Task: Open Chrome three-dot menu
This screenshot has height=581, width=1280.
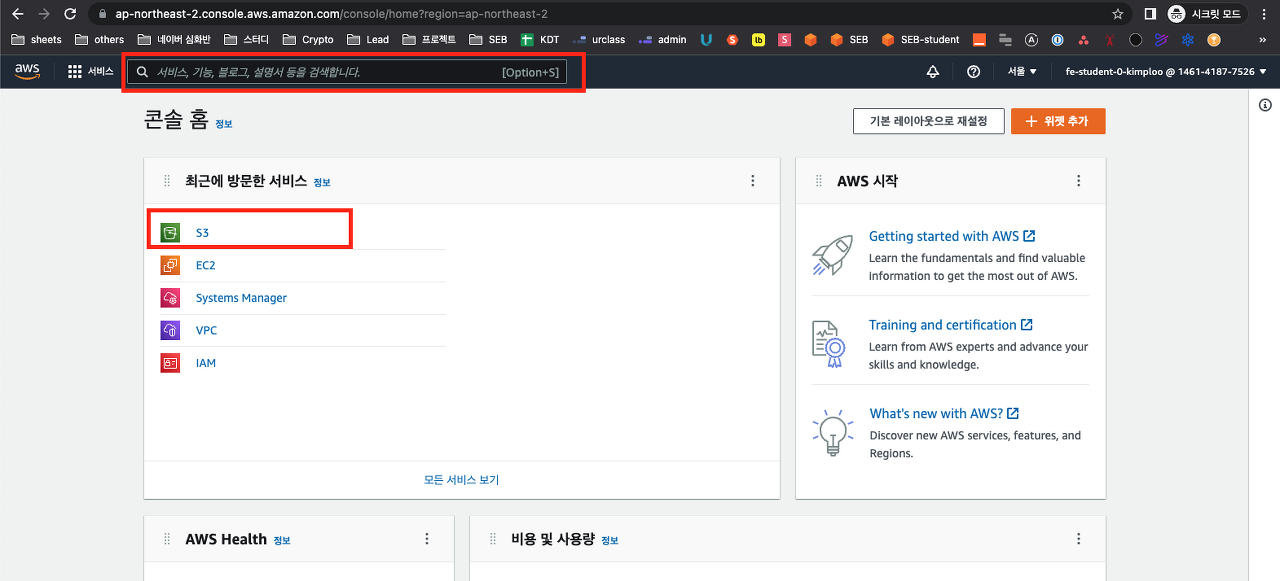Action: click(x=1265, y=14)
